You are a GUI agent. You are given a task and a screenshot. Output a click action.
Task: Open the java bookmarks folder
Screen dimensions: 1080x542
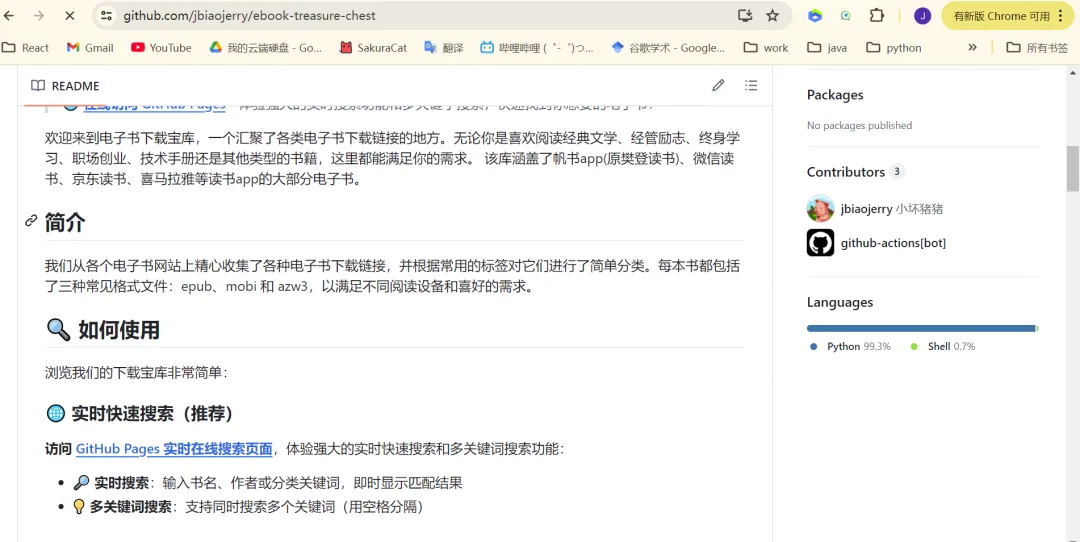coord(827,48)
